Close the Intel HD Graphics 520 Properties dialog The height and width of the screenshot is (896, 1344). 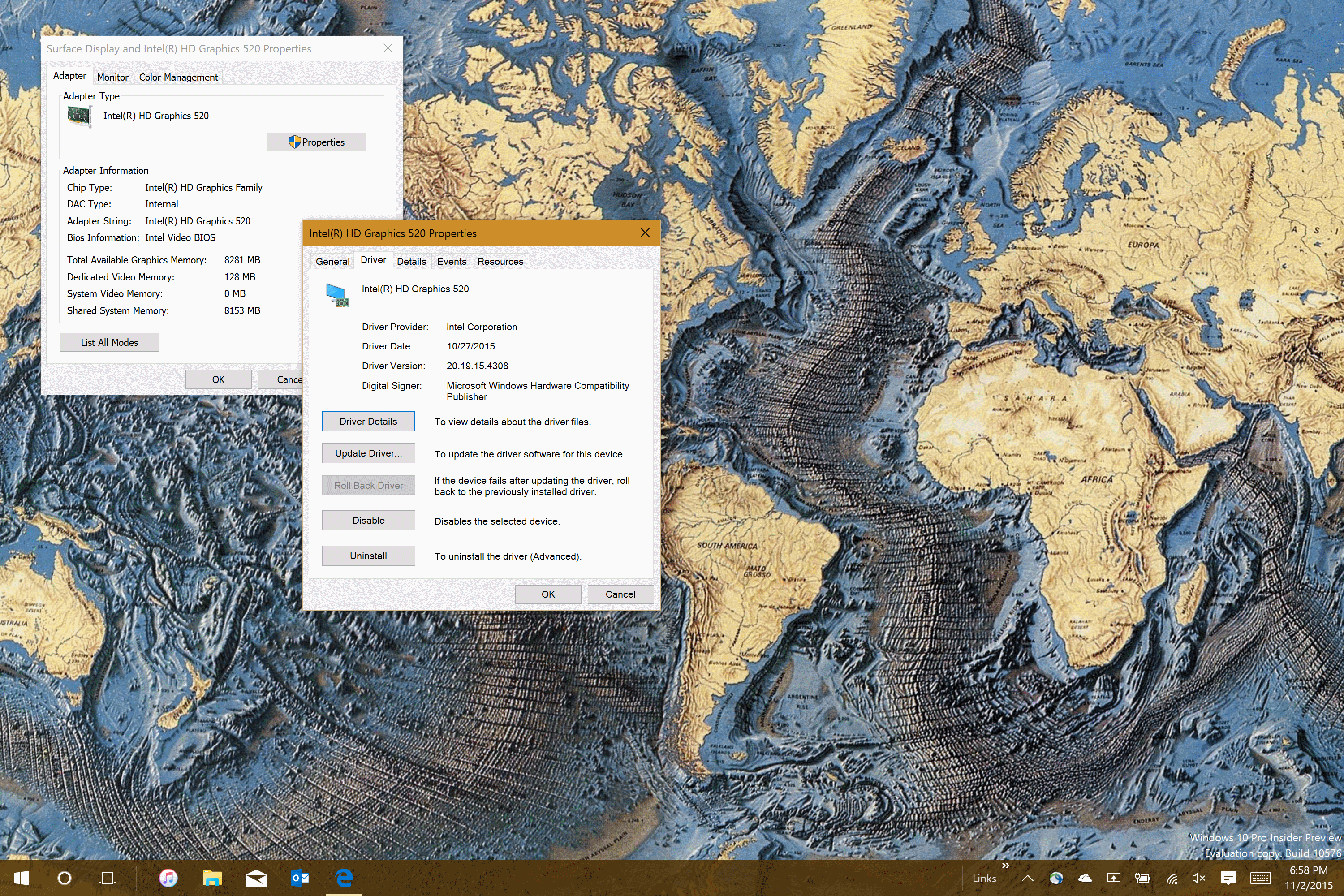[645, 233]
